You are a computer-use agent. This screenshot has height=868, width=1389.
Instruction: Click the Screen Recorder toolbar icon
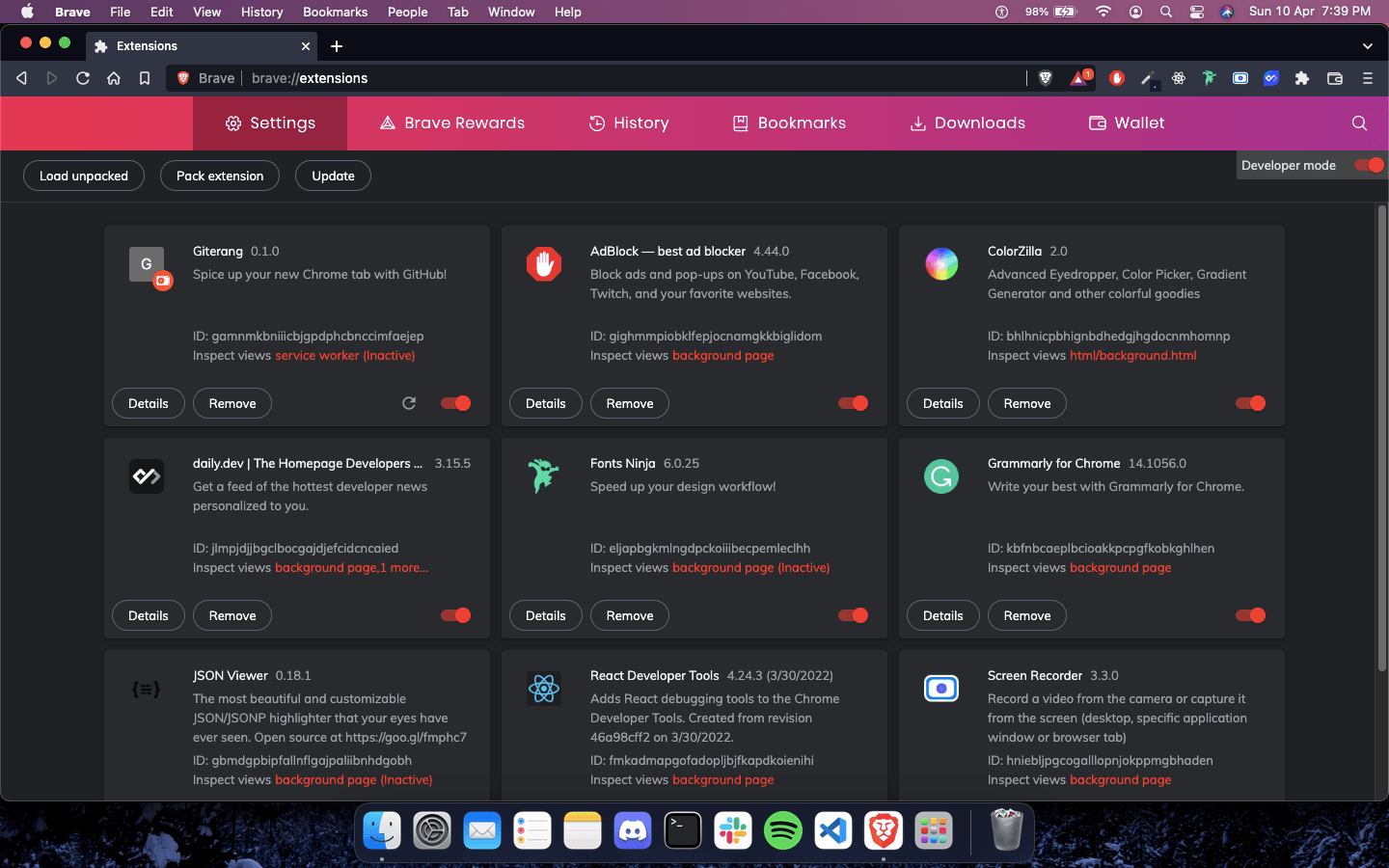1240,78
